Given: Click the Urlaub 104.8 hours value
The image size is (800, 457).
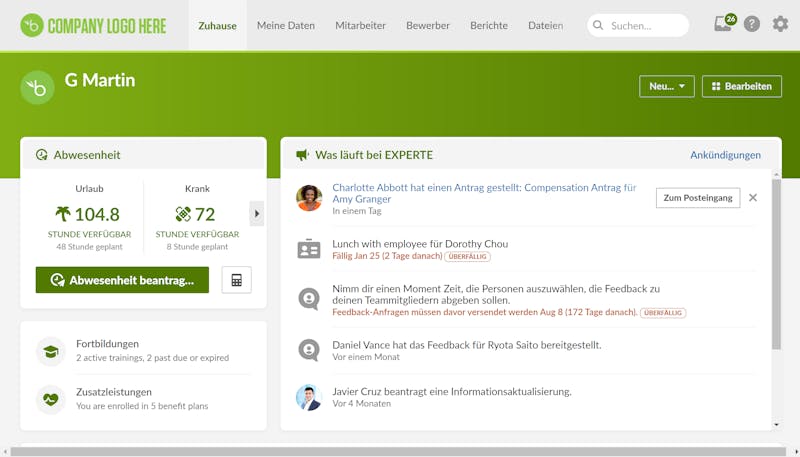Looking at the screenshot, I should tap(97, 215).
